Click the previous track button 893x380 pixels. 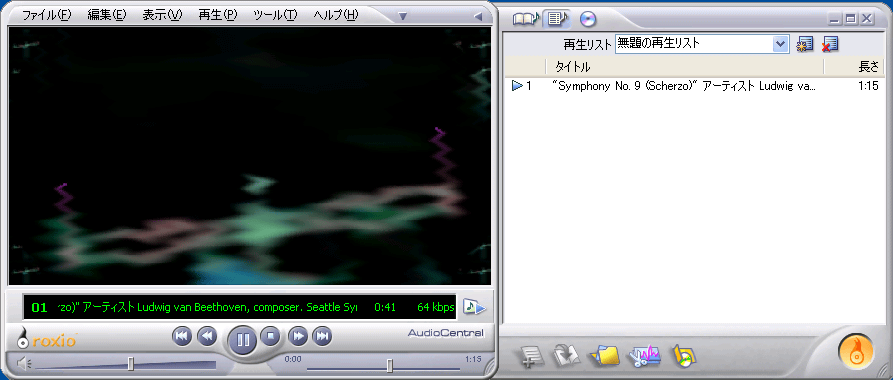tap(182, 337)
